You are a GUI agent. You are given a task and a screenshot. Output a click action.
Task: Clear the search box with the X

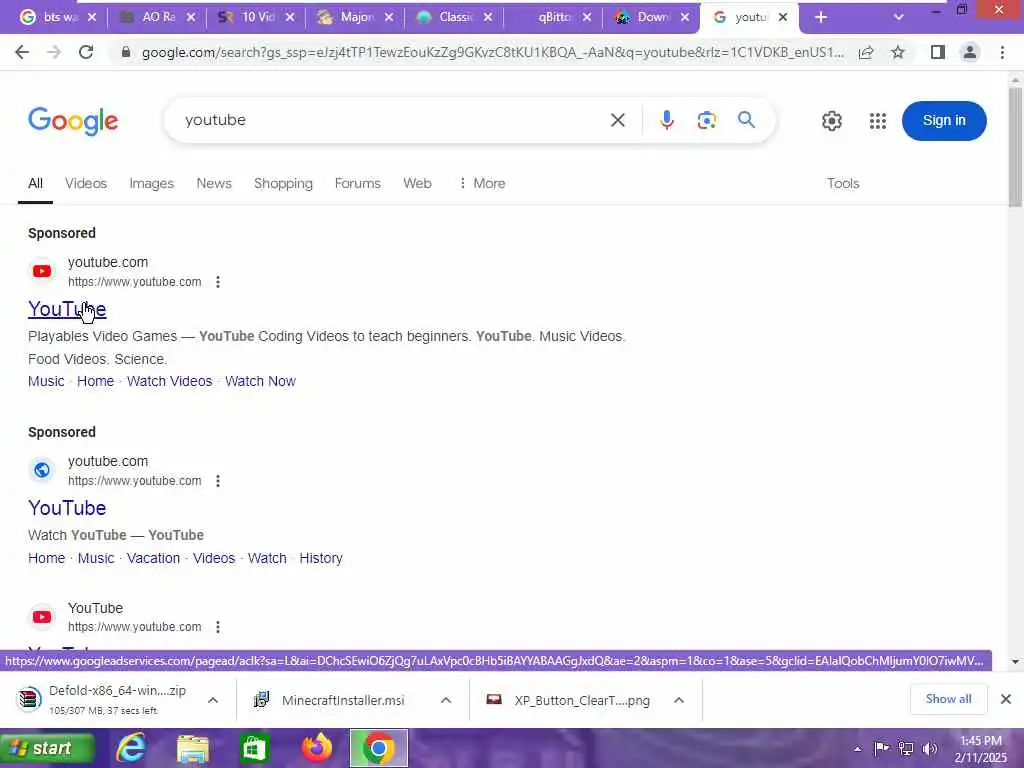(618, 120)
